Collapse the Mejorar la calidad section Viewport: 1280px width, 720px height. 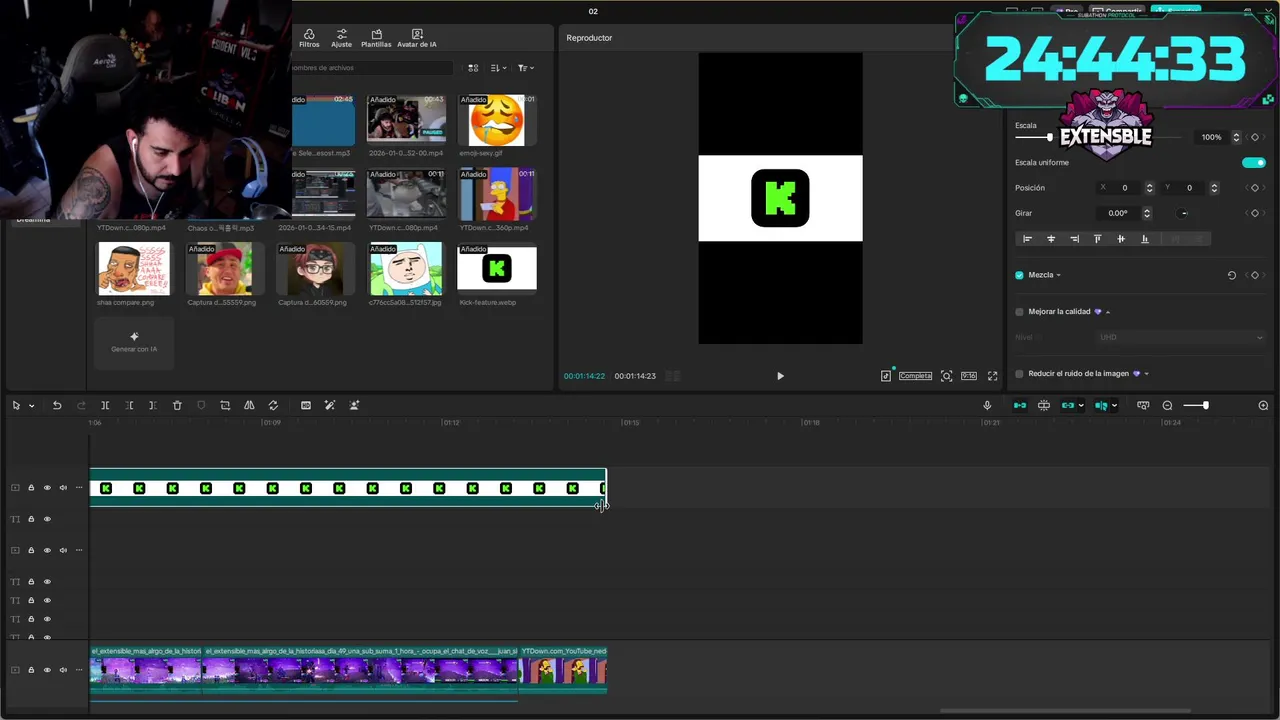click(1108, 312)
